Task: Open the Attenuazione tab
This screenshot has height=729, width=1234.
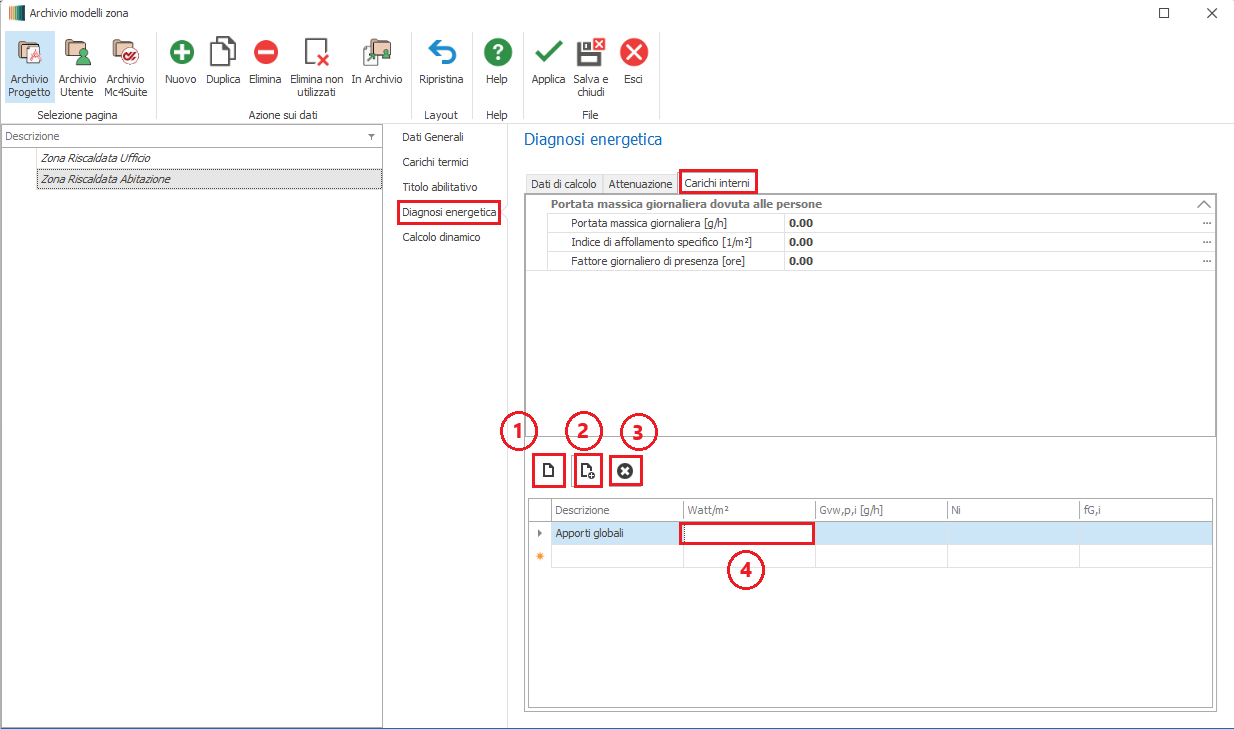Action: (x=641, y=184)
